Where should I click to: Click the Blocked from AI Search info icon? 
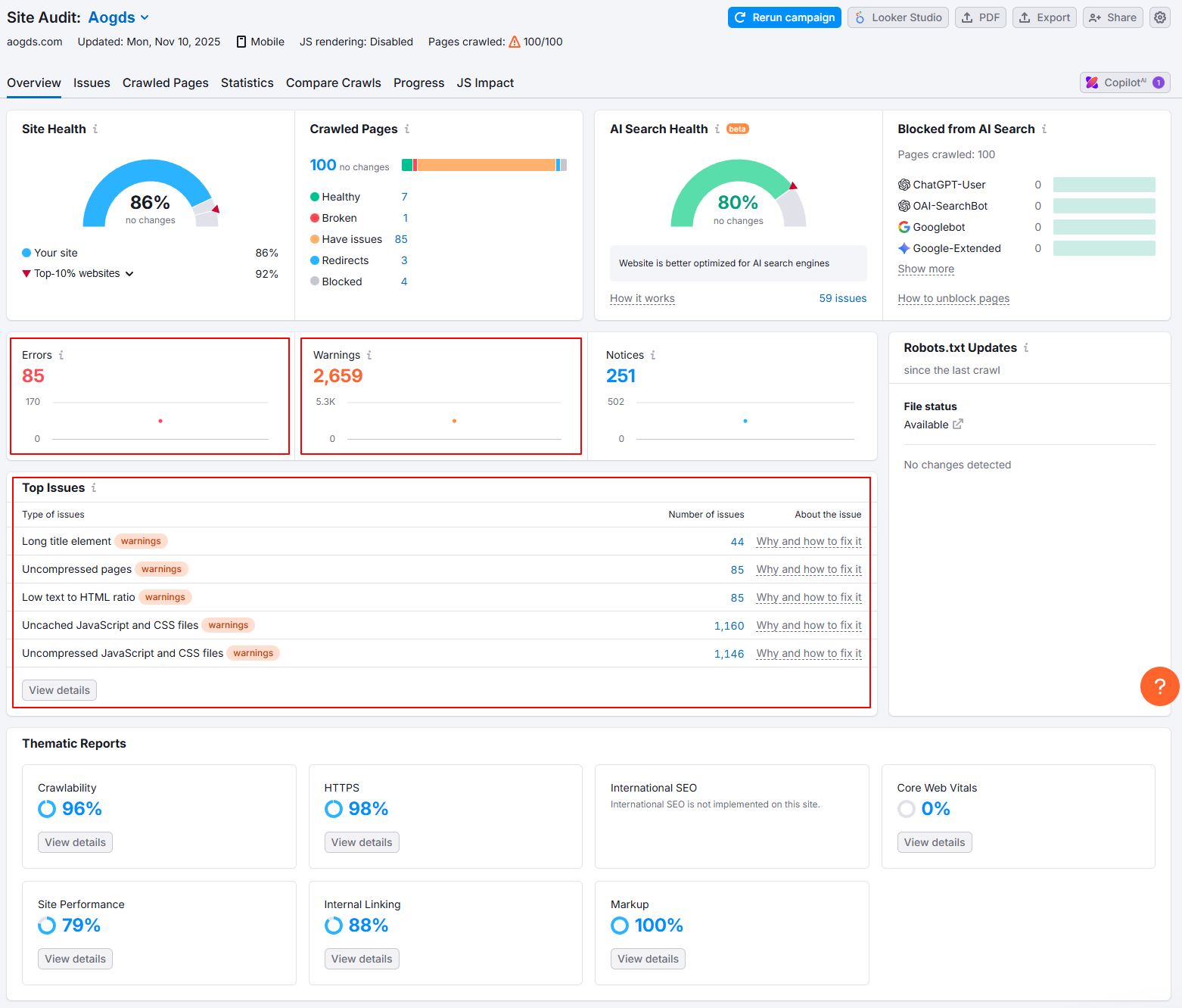point(1044,129)
